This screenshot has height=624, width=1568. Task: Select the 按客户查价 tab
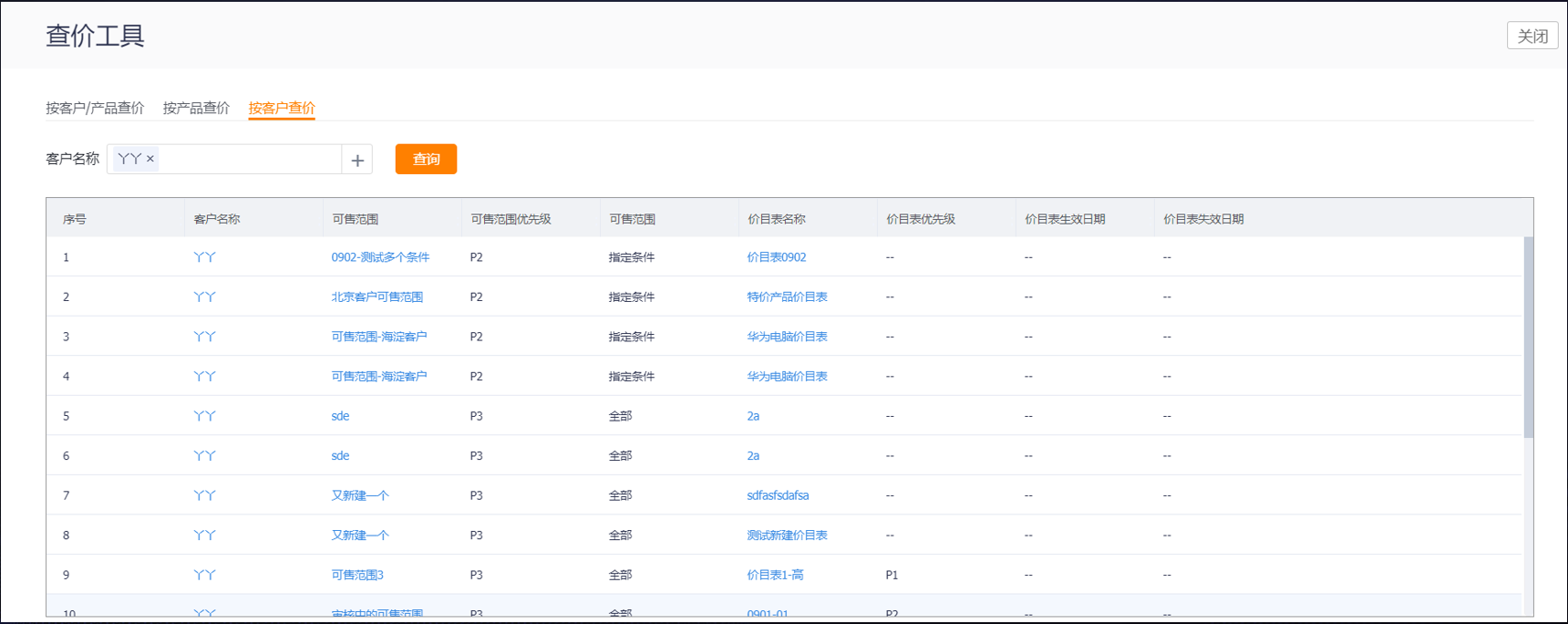(x=282, y=108)
